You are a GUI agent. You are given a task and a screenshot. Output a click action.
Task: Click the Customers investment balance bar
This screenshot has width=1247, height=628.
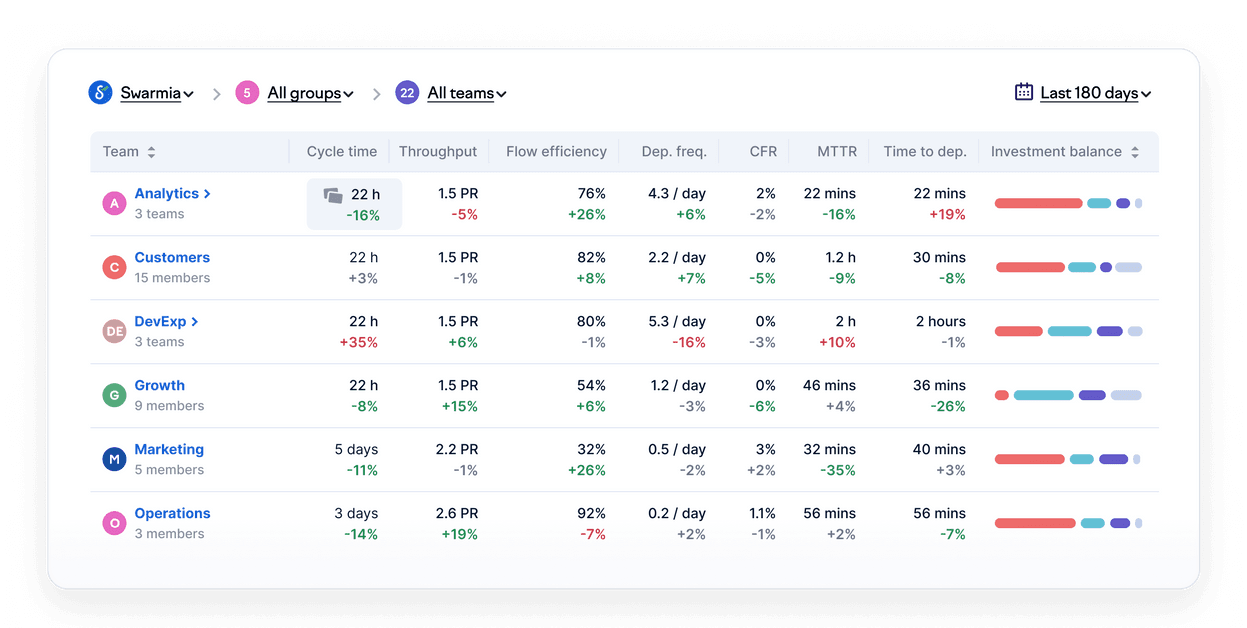1068,267
